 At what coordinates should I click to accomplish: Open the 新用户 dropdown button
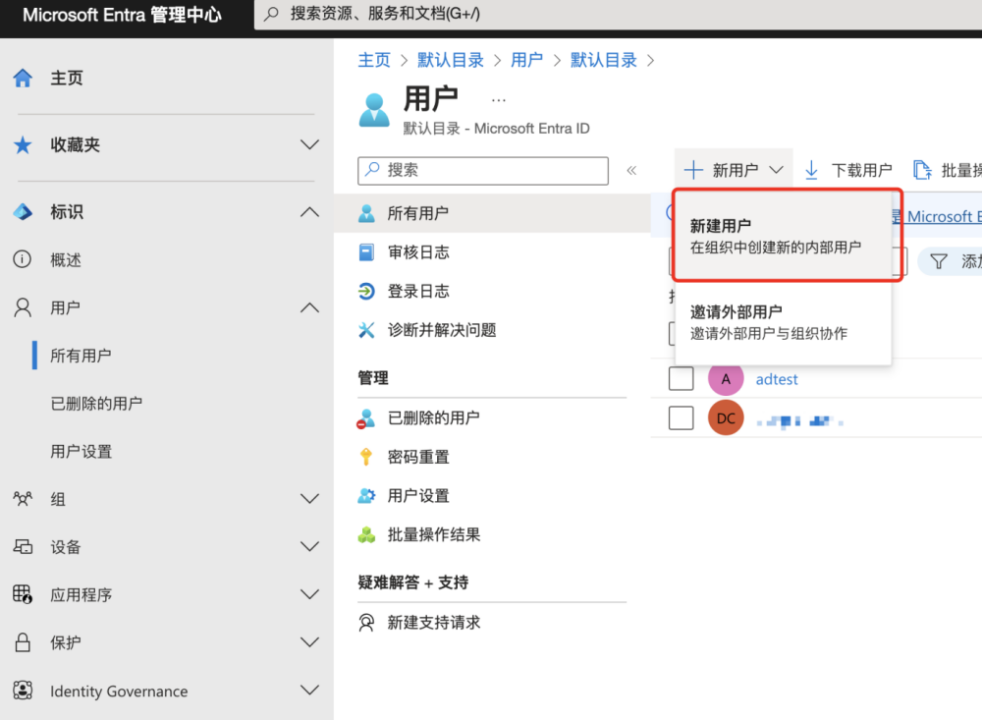point(733,170)
